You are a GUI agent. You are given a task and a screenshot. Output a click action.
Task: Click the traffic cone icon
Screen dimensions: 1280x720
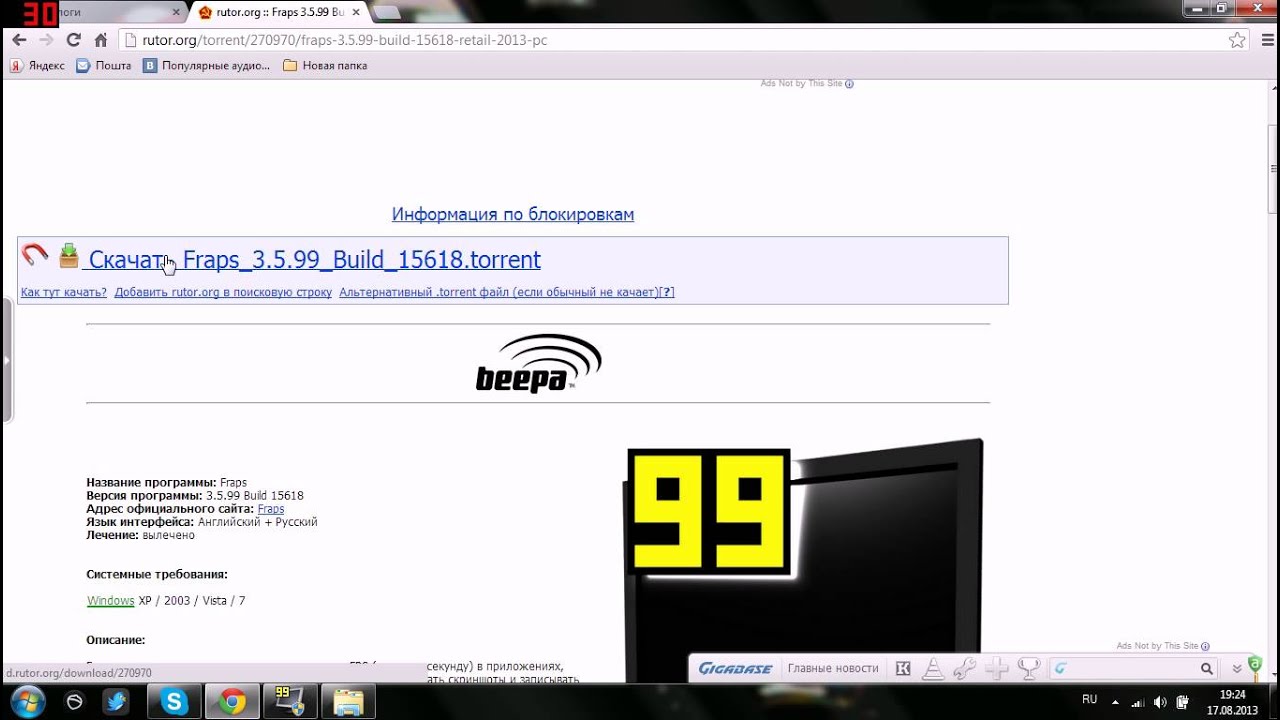pos(932,668)
